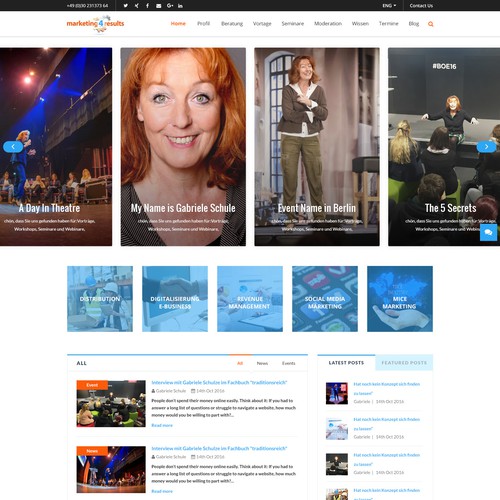Image resolution: width=500 pixels, height=500 pixels.
Task: Open the Event post thumbnail image
Action: click(x=111, y=404)
